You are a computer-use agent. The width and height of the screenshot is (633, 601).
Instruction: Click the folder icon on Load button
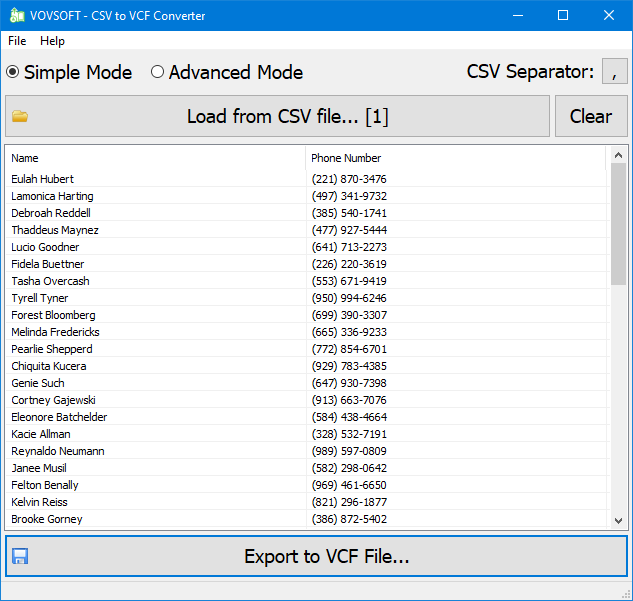tap(20, 116)
